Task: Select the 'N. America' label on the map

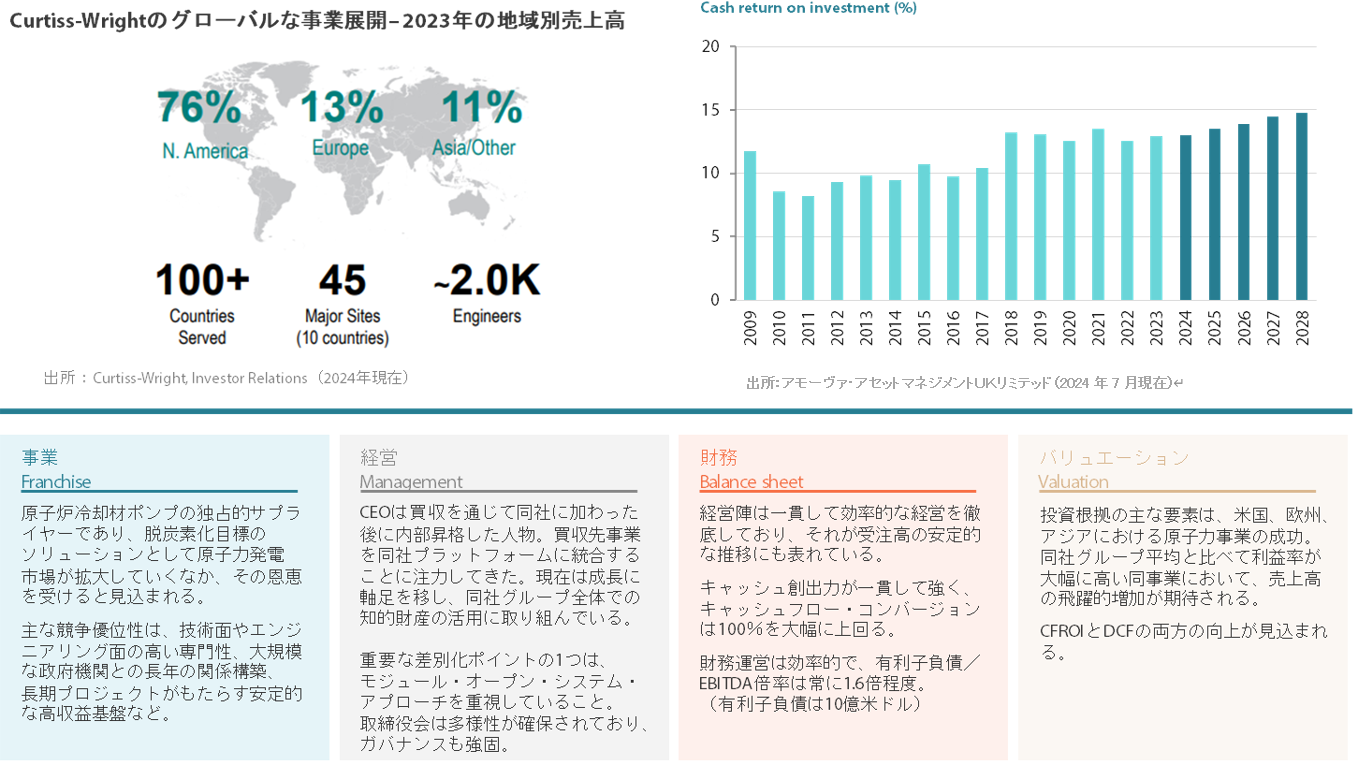Action: point(205,151)
